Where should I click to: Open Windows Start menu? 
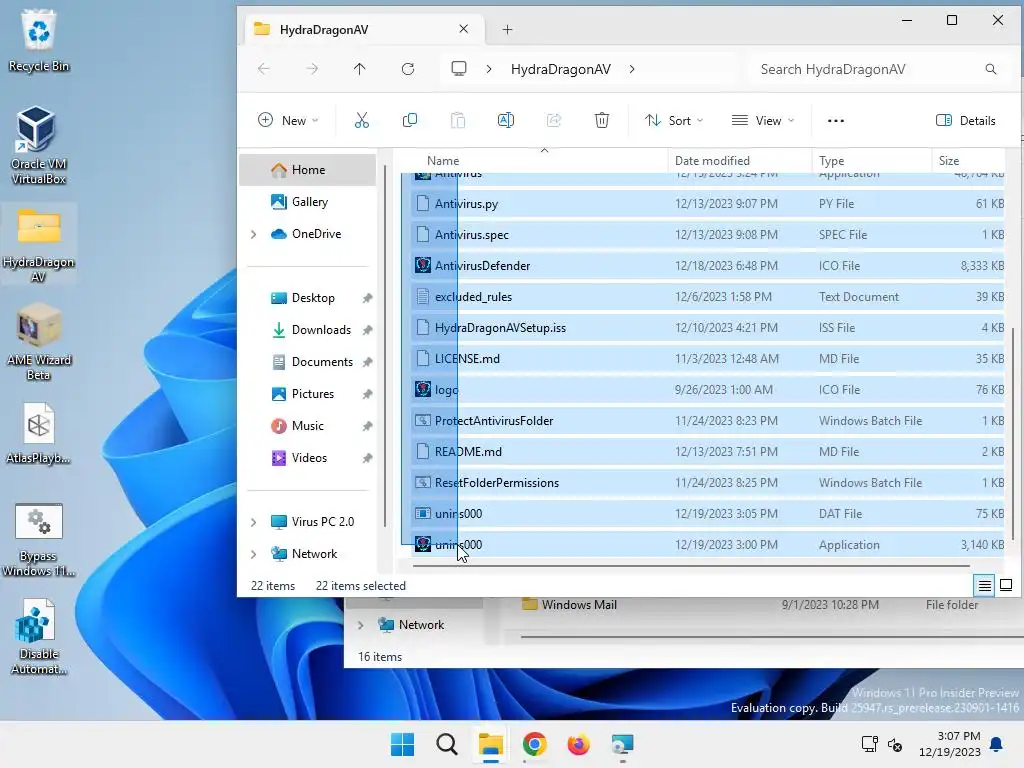pos(402,744)
